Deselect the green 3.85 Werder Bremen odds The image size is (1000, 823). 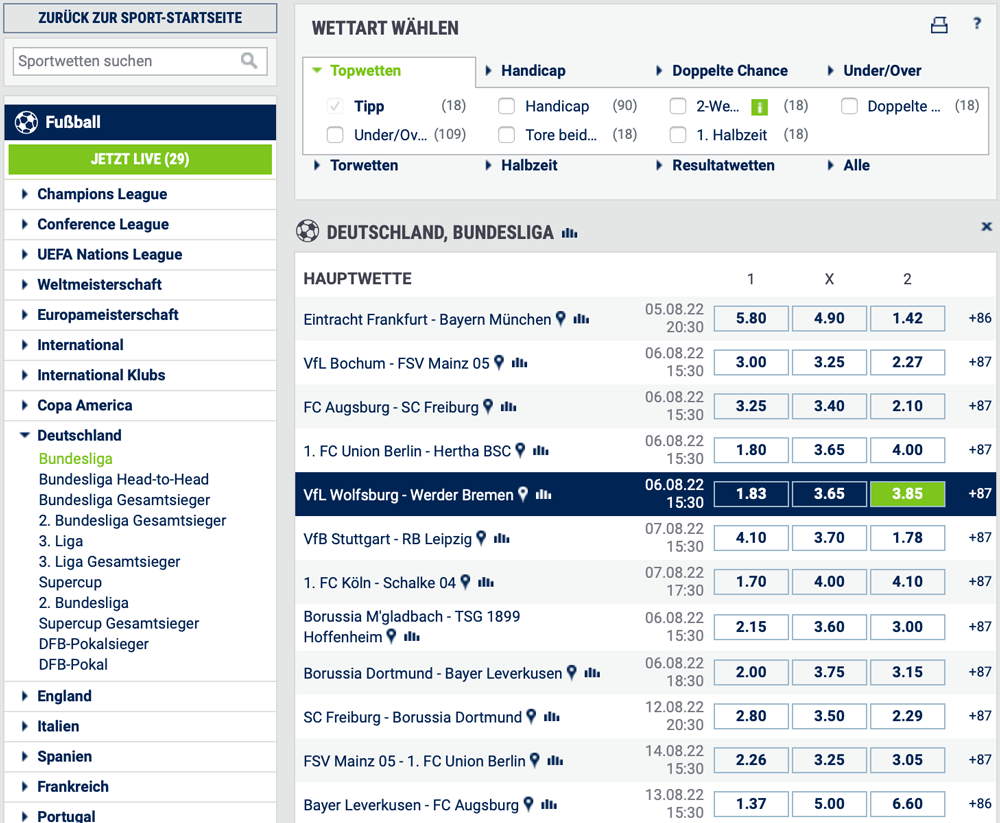[x=907, y=494]
